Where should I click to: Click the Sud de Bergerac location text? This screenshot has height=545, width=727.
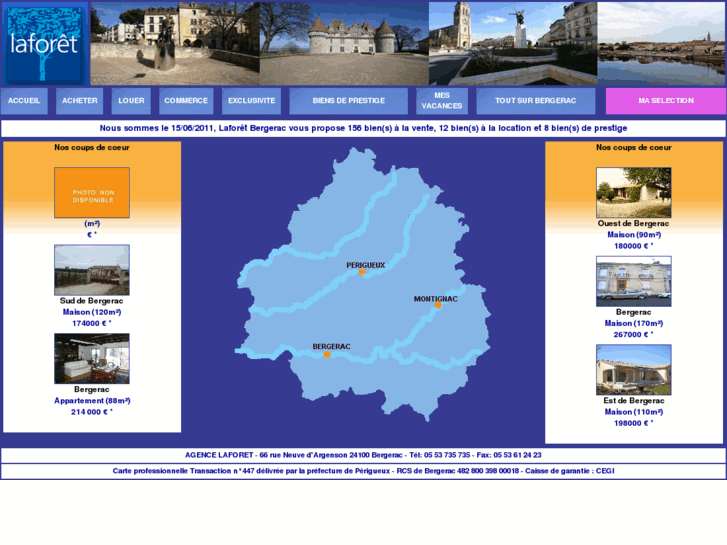point(91,301)
